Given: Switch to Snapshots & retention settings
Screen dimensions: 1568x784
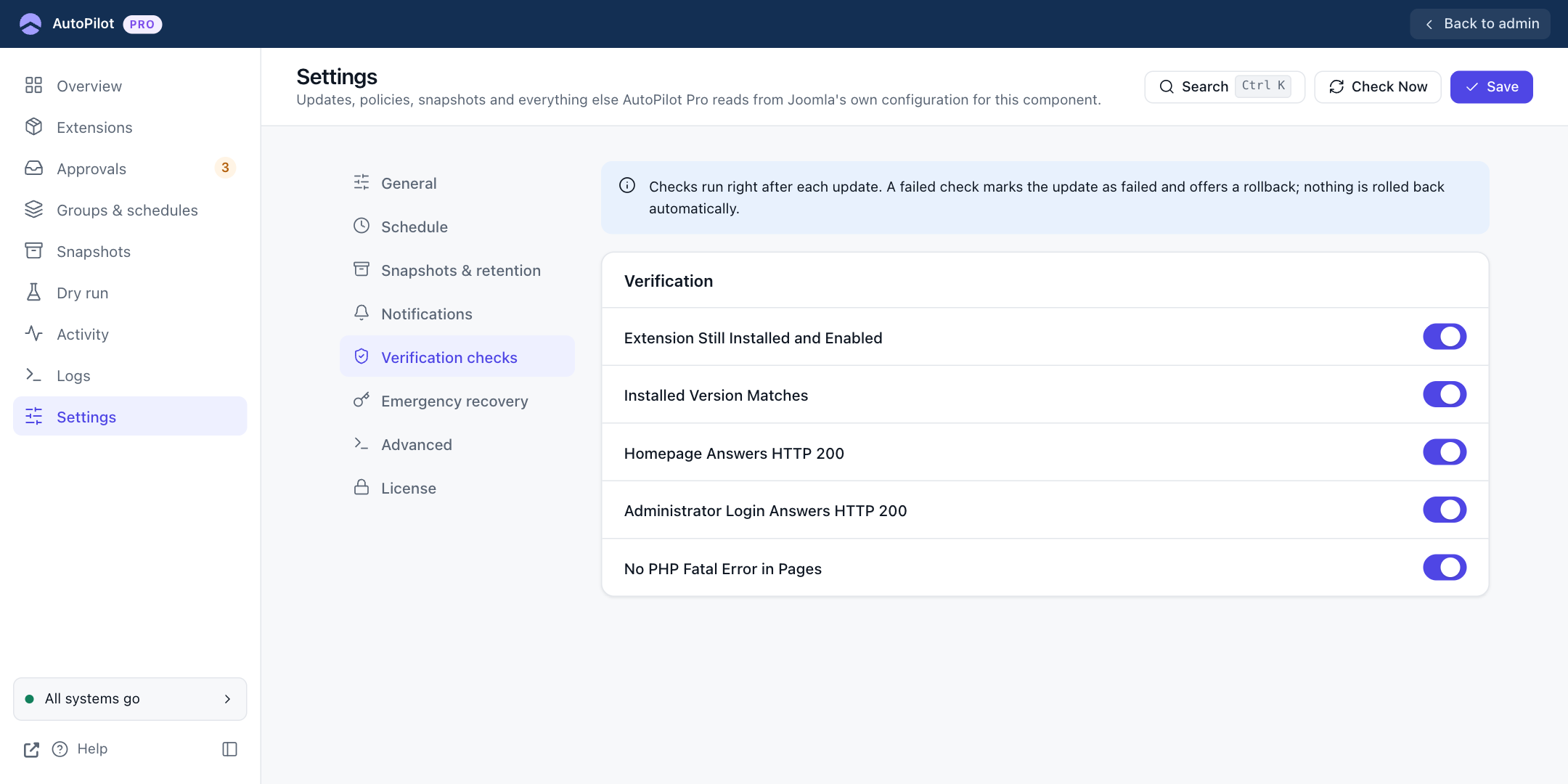Looking at the screenshot, I should point(457,270).
